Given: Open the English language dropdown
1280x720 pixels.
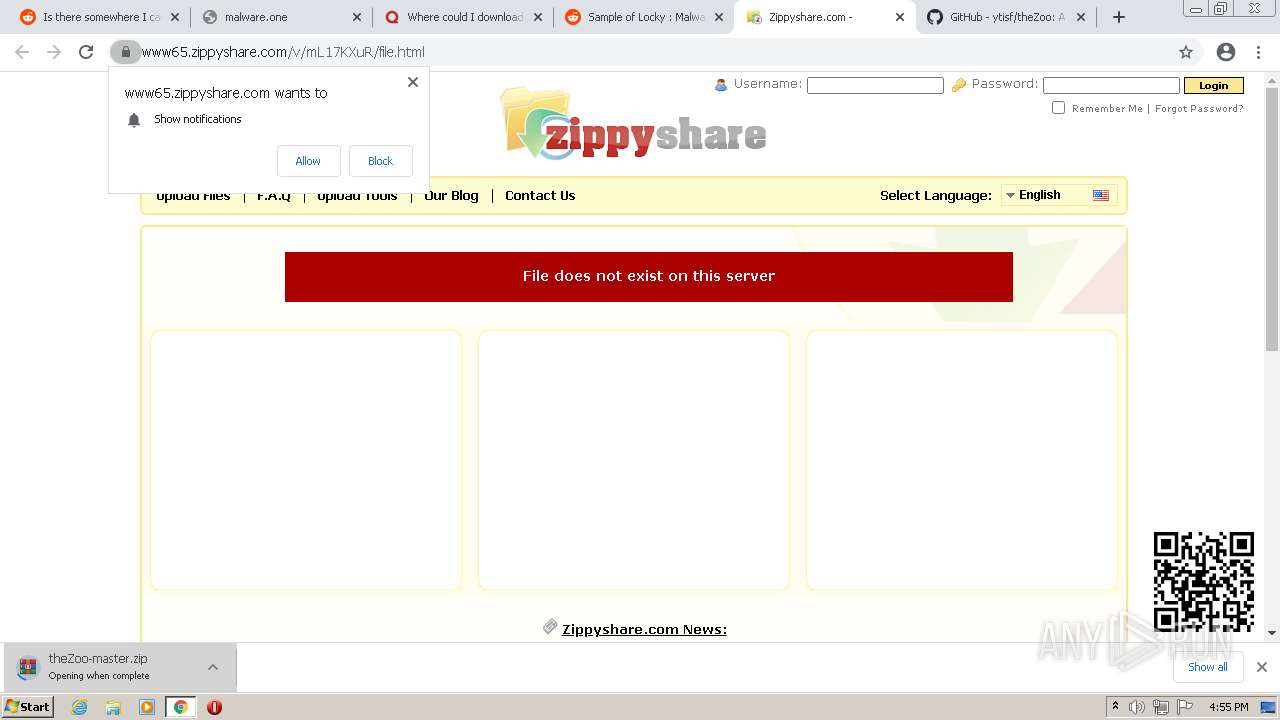Looking at the screenshot, I should [1060, 195].
